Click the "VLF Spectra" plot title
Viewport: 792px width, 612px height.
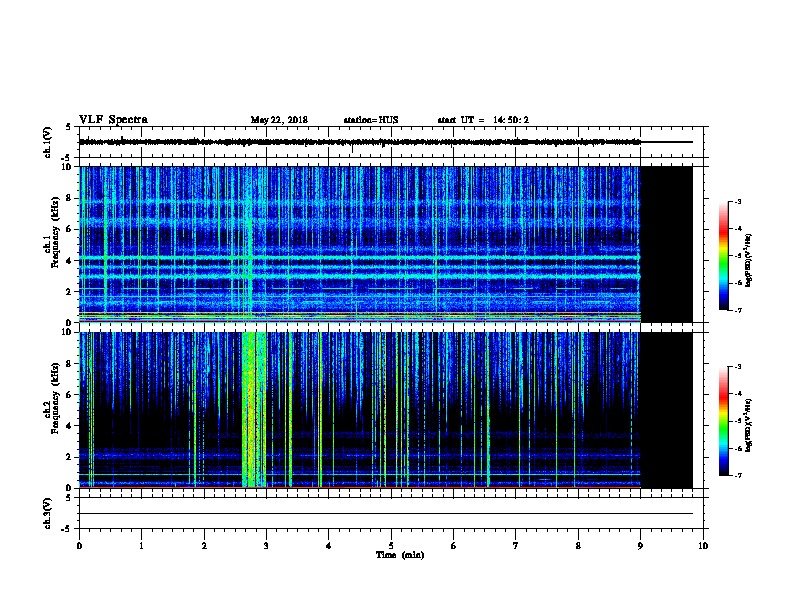tap(114, 120)
